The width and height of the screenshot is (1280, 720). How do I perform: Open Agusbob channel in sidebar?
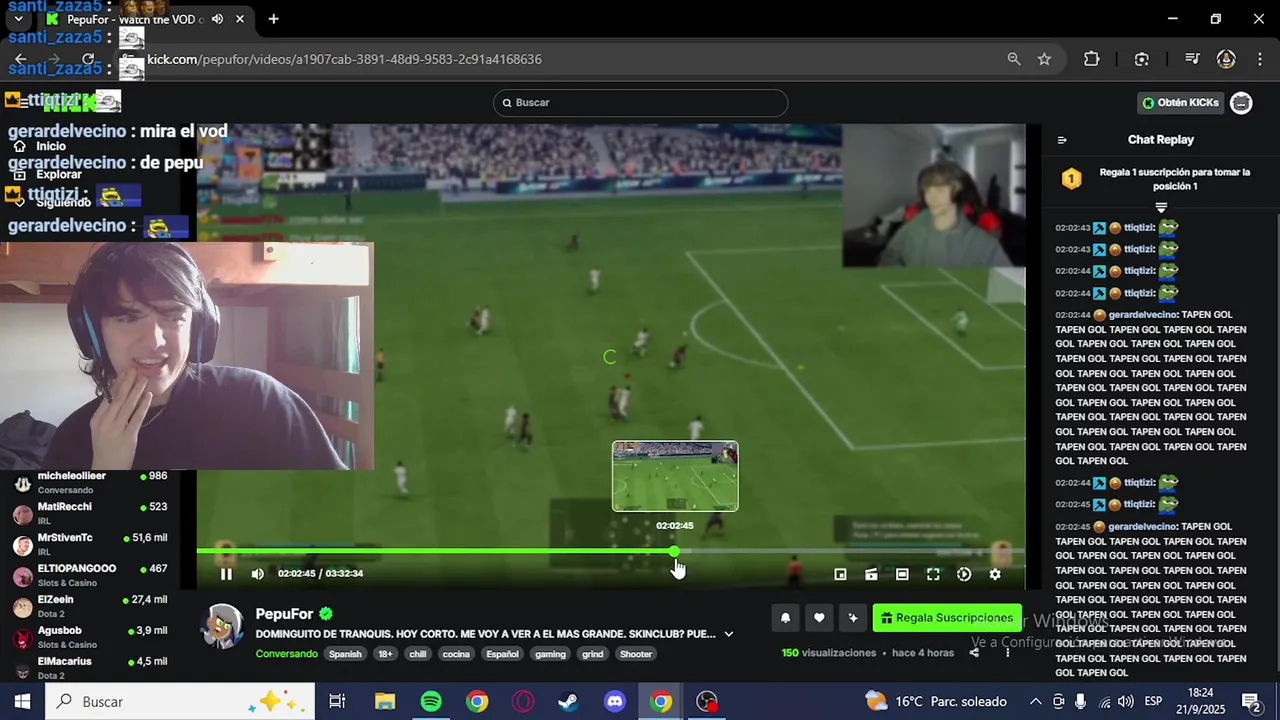(90, 638)
